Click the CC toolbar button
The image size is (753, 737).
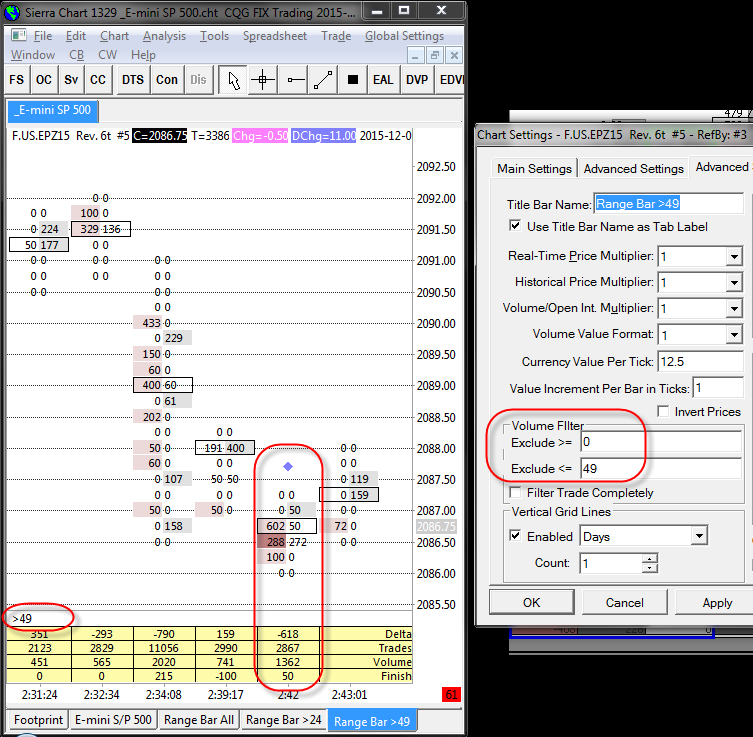click(98, 80)
